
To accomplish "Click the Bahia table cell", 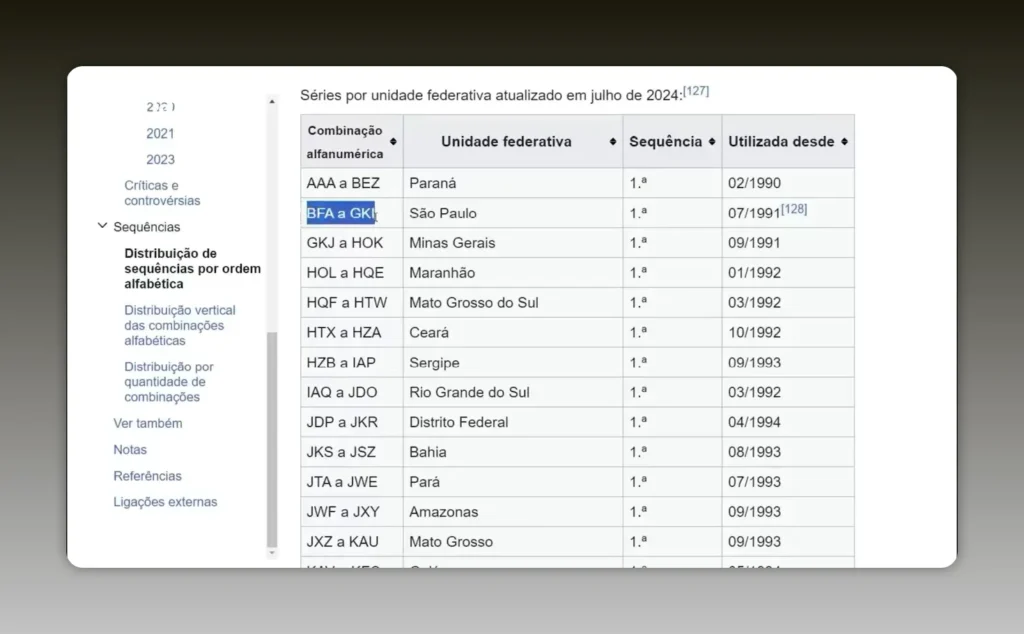I will coord(513,452).
